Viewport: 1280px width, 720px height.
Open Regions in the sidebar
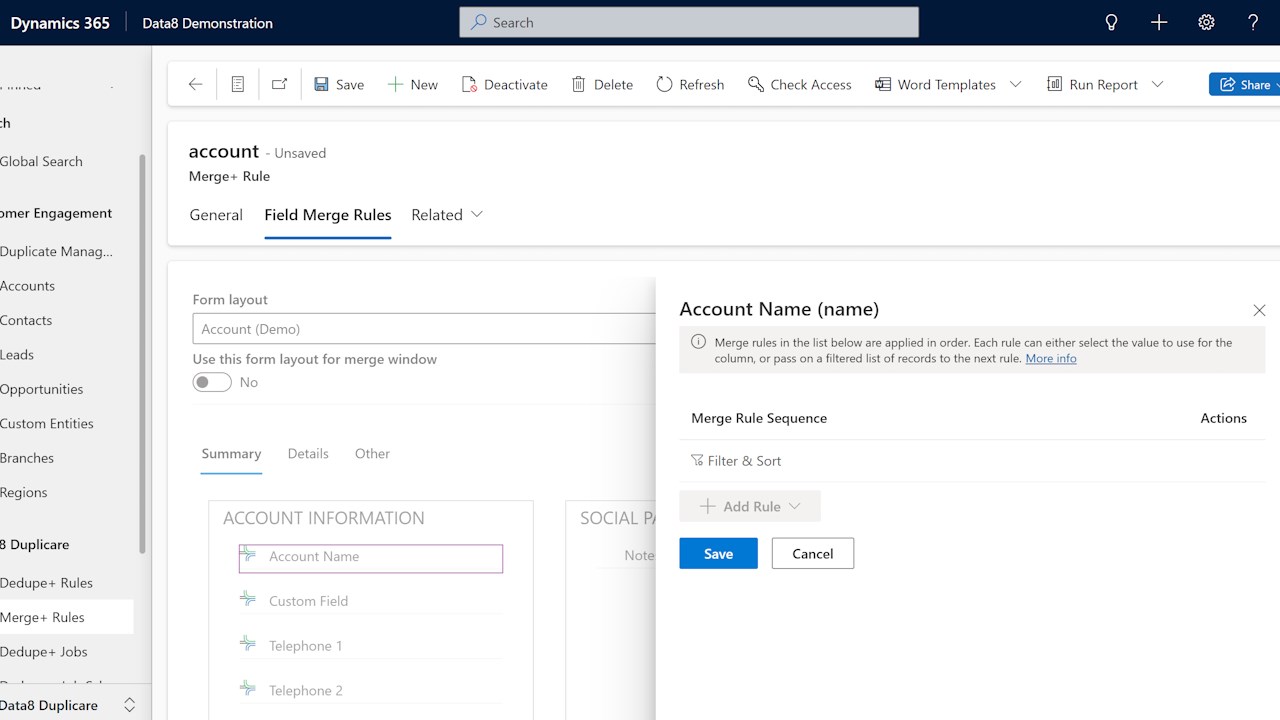point(24,492)
